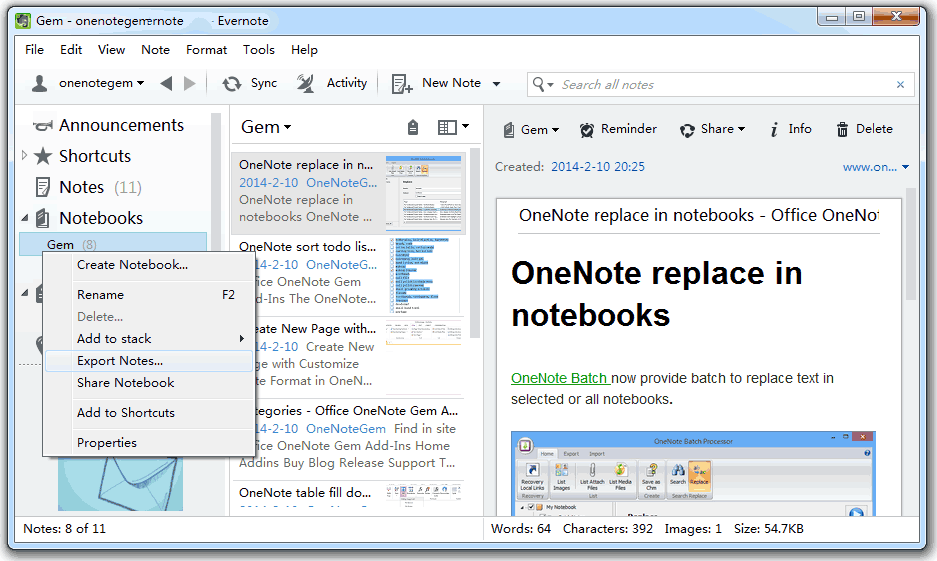This screenshot has width=937, height=561.
Task: Open the Activity satellite dish icon
Action: click(305, 84)
